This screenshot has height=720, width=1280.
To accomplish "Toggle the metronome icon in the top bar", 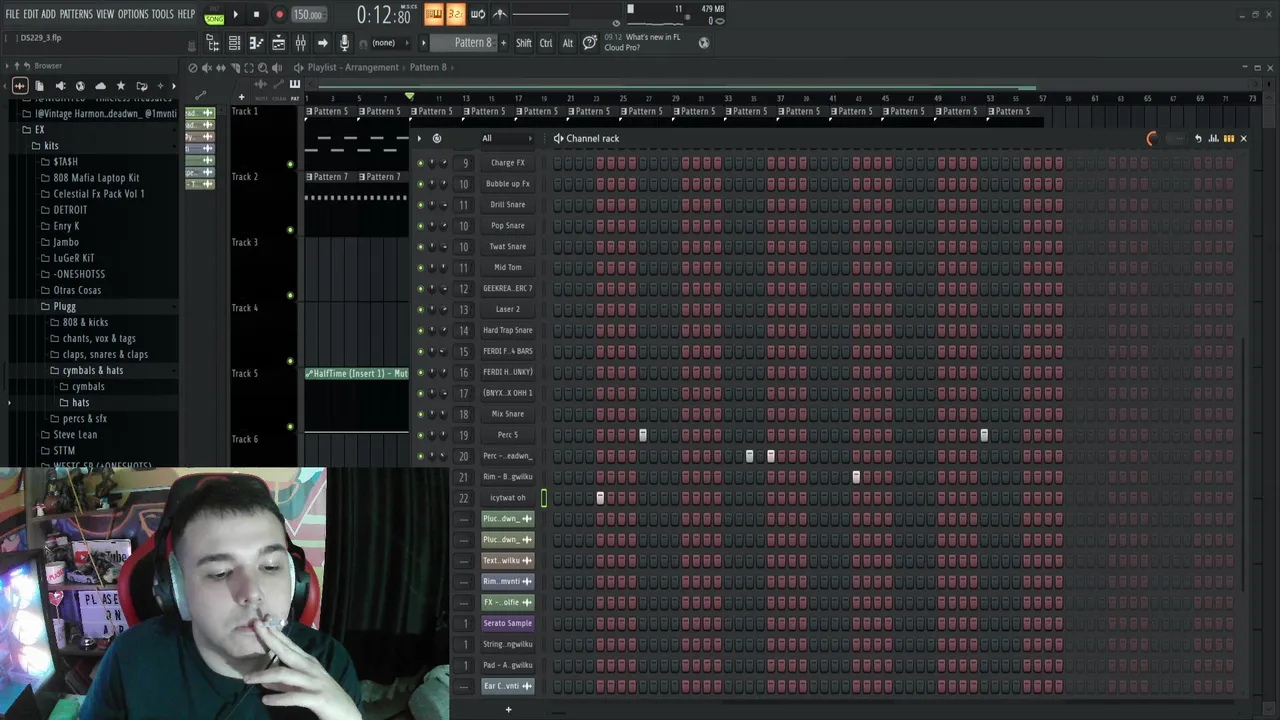I will click(x=499, y=14).
